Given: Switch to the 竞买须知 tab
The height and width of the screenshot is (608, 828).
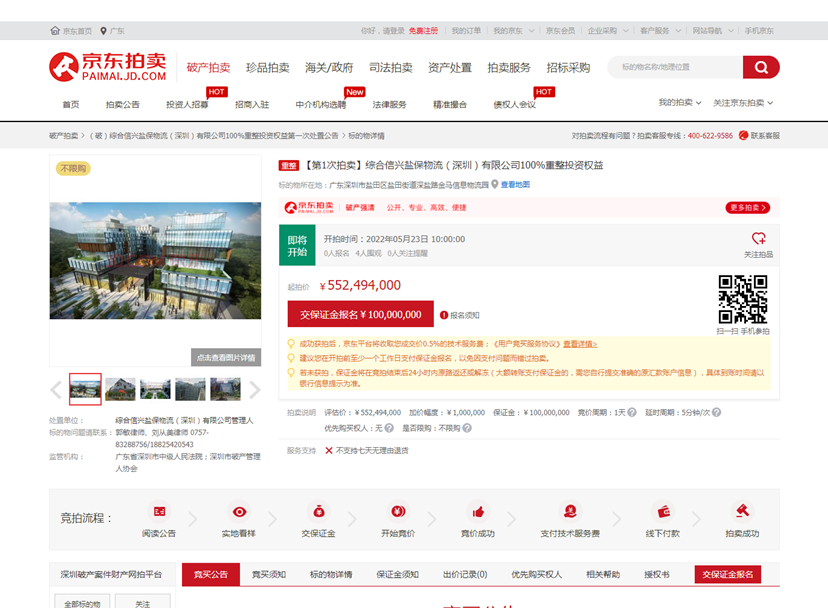Looking at the screenshot, I should click(269, 574).
